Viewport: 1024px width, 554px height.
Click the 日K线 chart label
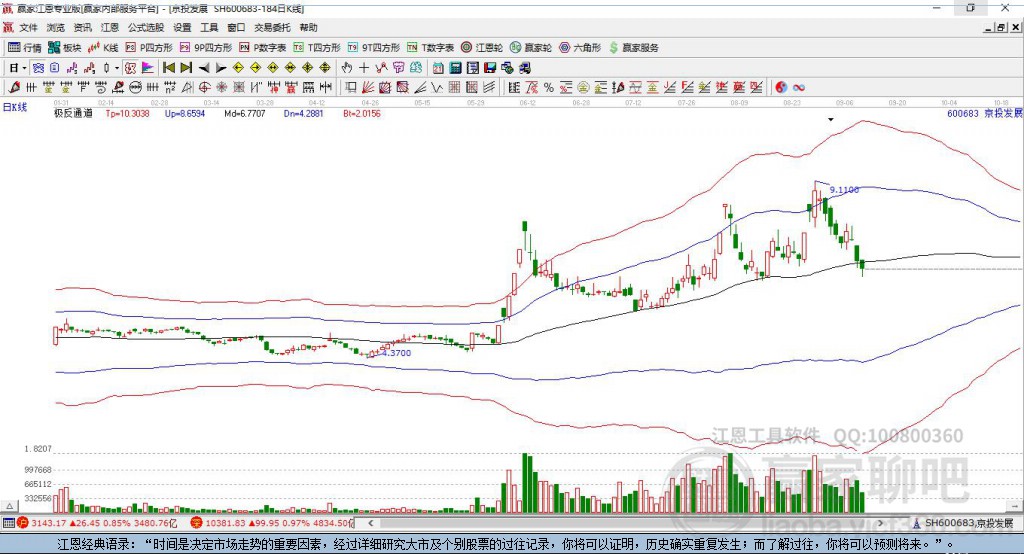pyautogui.click(x=14, y=107)
